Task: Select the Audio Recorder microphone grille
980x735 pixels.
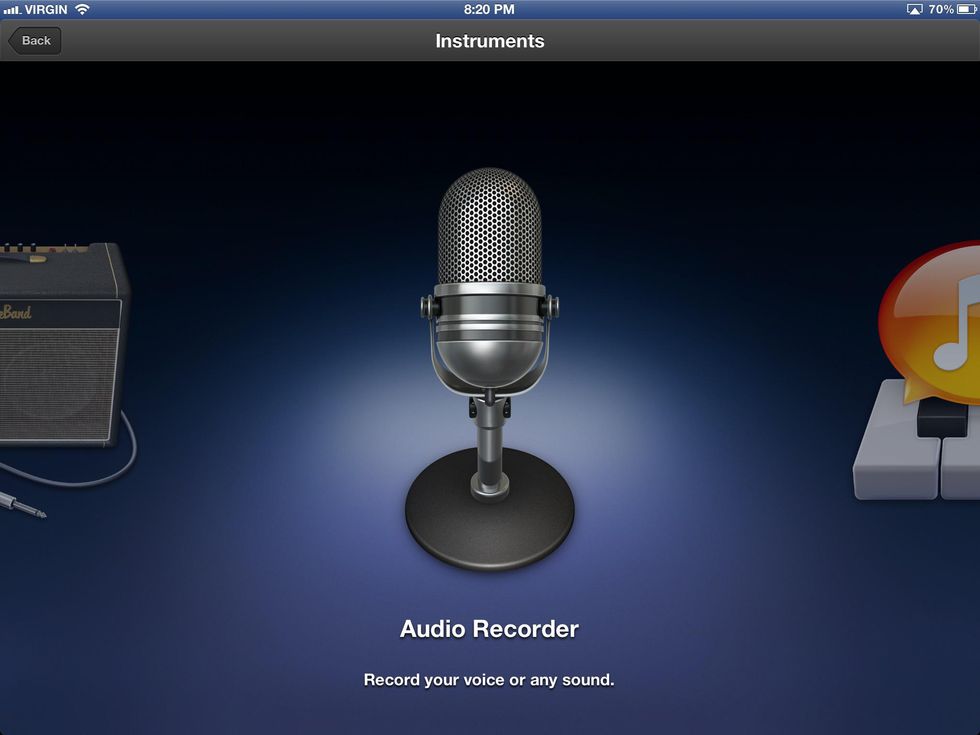Action: pos(489,229)
